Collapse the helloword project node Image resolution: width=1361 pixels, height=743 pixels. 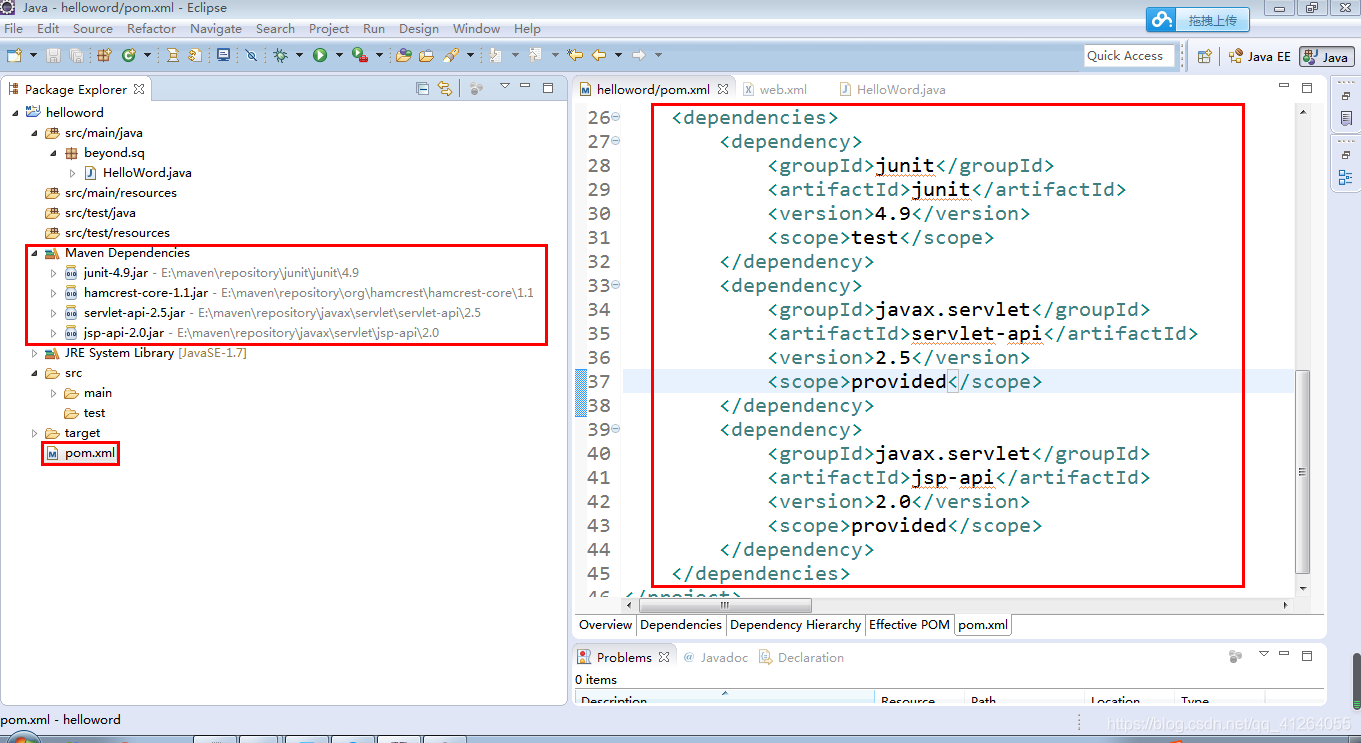[15, 113]
